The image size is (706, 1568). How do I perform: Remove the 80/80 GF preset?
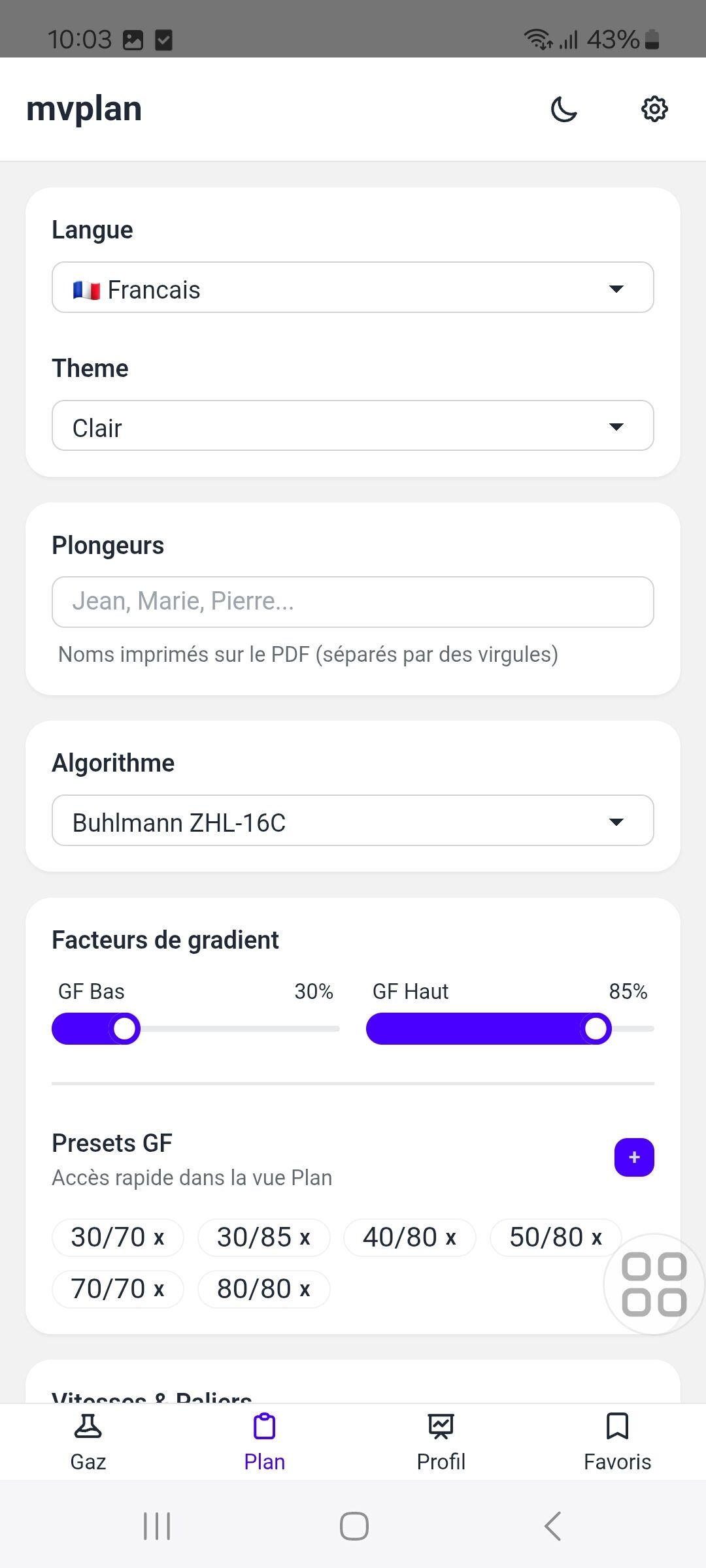(305, 1290)
